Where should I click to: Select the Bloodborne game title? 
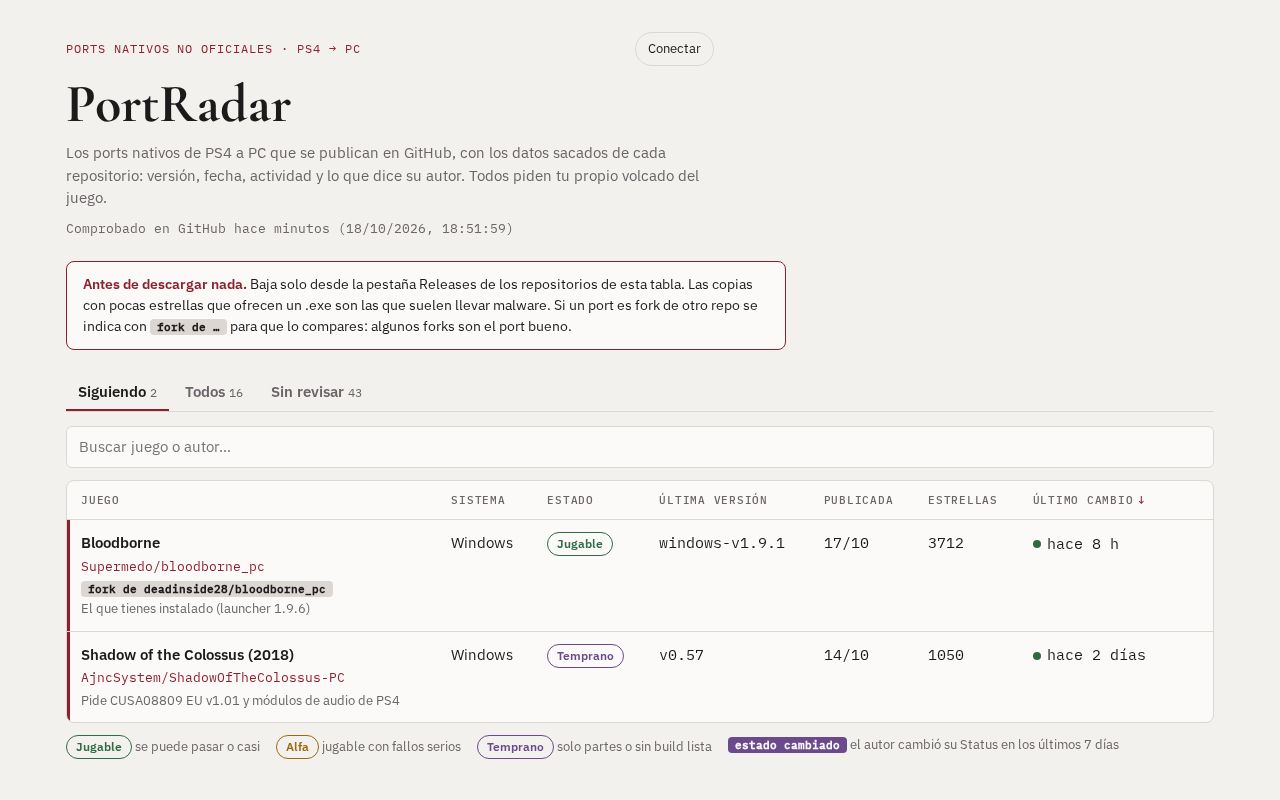[x=120, y=543]
